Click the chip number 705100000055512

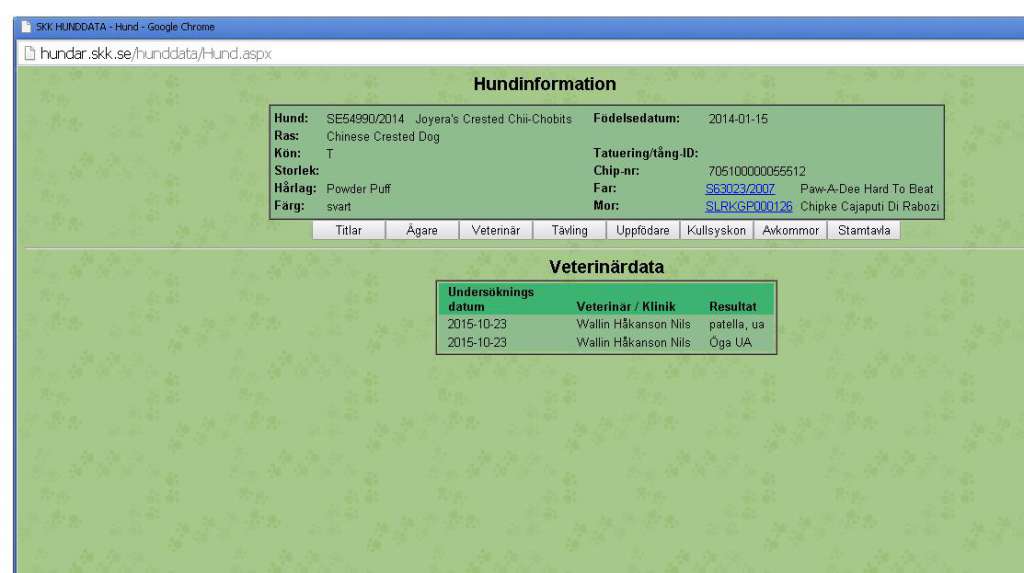[x=756, y=171]
